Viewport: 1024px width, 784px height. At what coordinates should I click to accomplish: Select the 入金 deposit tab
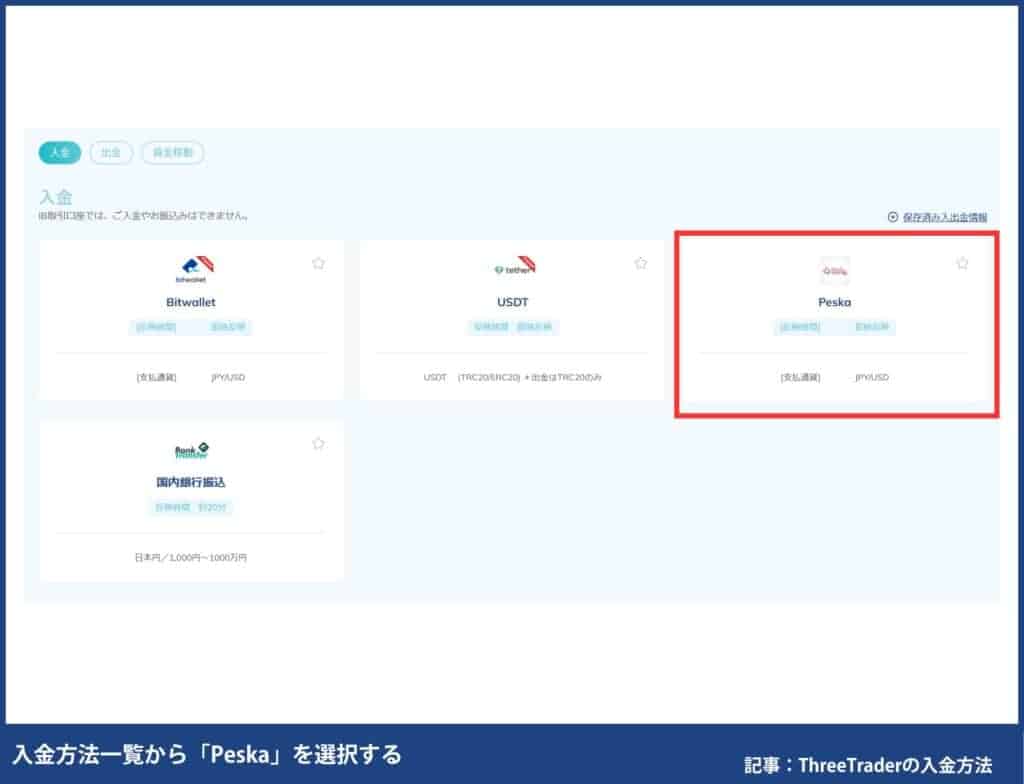[59, 153]
